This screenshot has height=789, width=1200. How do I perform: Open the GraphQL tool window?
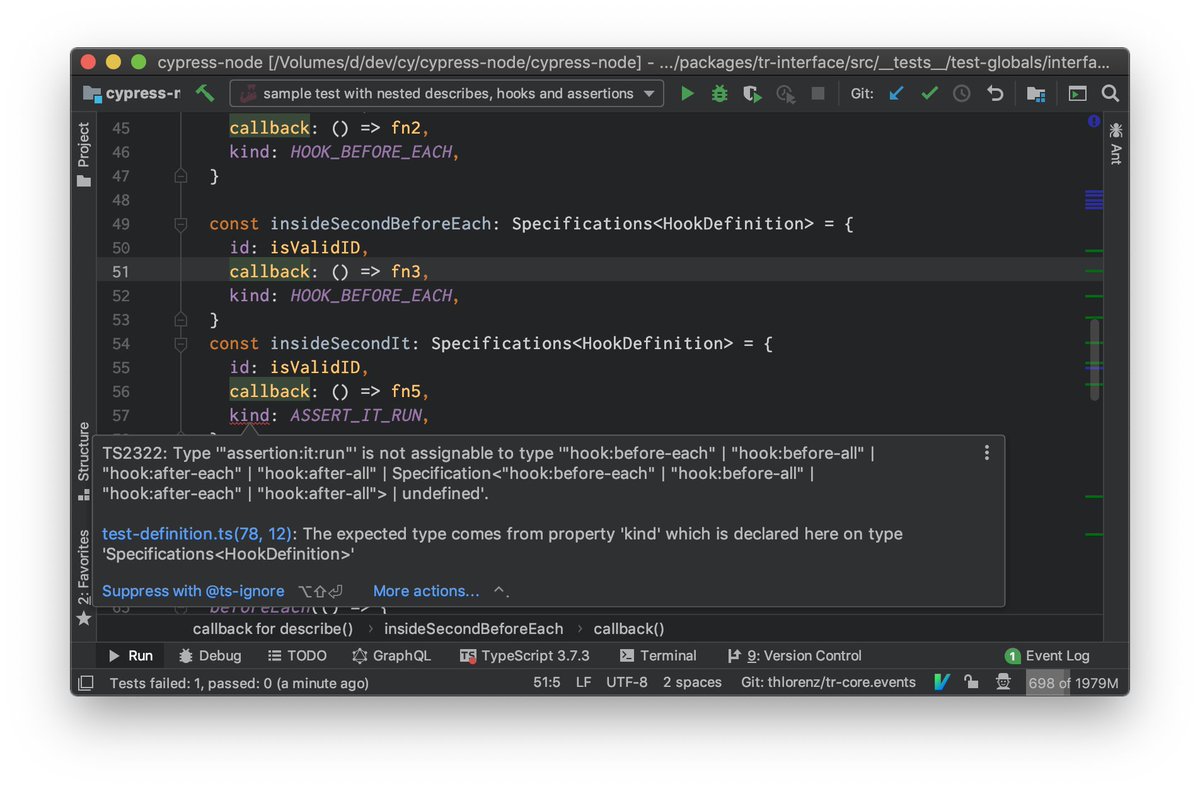click(391, 656)
